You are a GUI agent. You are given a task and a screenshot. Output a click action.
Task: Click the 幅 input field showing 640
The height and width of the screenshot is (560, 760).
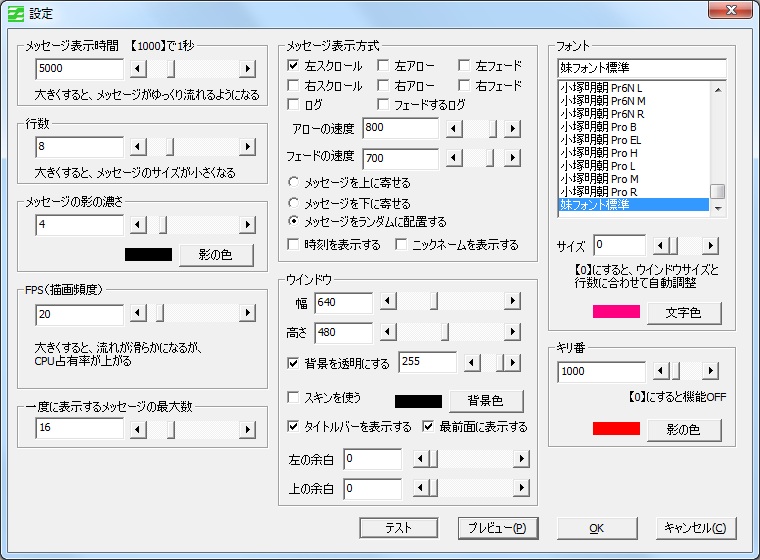tap(344, 303)
